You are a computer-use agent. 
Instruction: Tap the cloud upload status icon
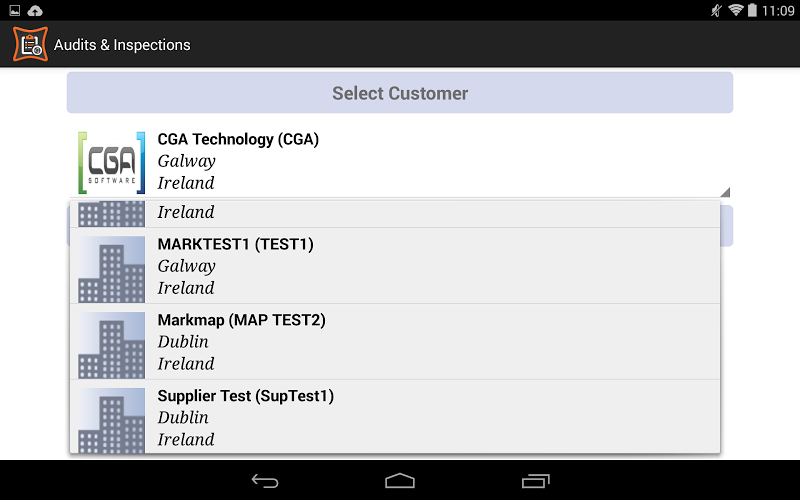tap(35, 10)
